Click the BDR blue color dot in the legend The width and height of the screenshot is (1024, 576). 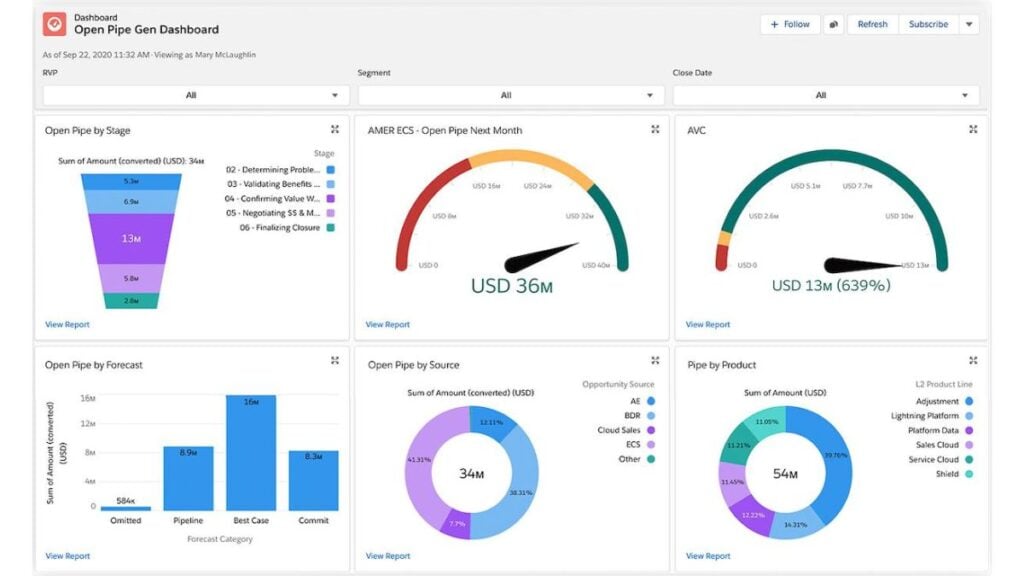(x=651, y=413)
